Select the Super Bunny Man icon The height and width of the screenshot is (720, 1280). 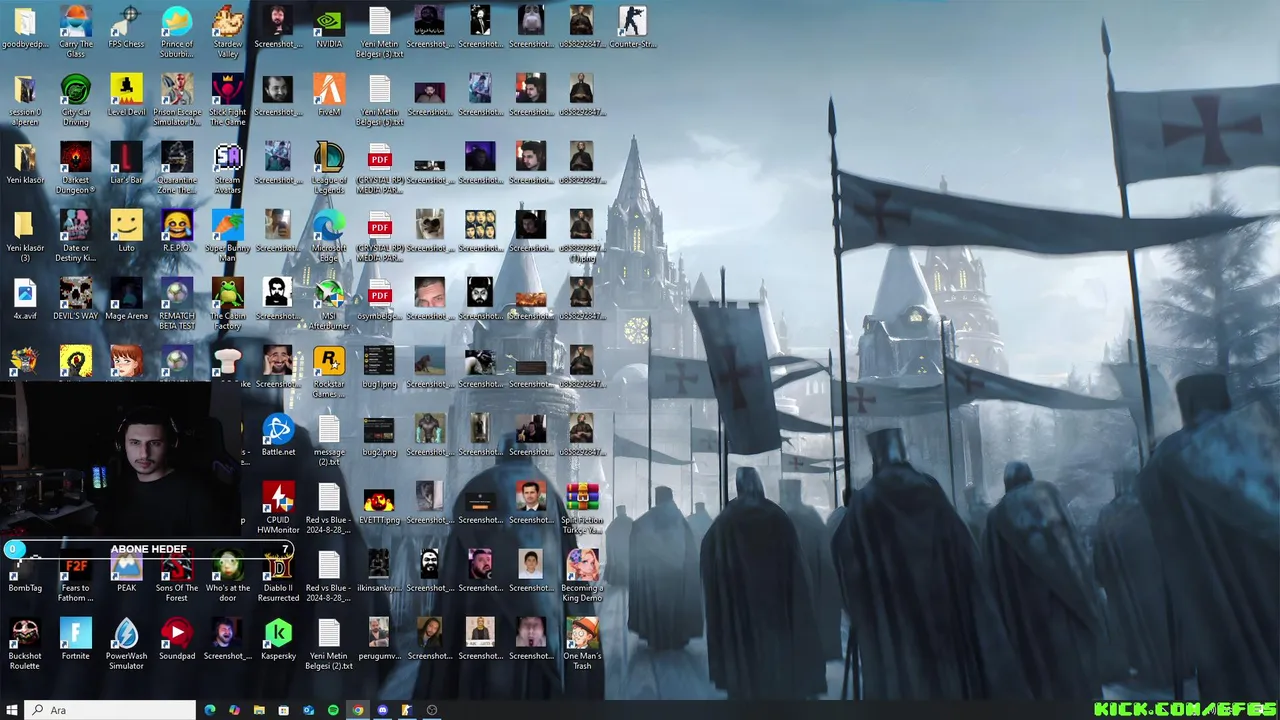click(x=228, y=235)
